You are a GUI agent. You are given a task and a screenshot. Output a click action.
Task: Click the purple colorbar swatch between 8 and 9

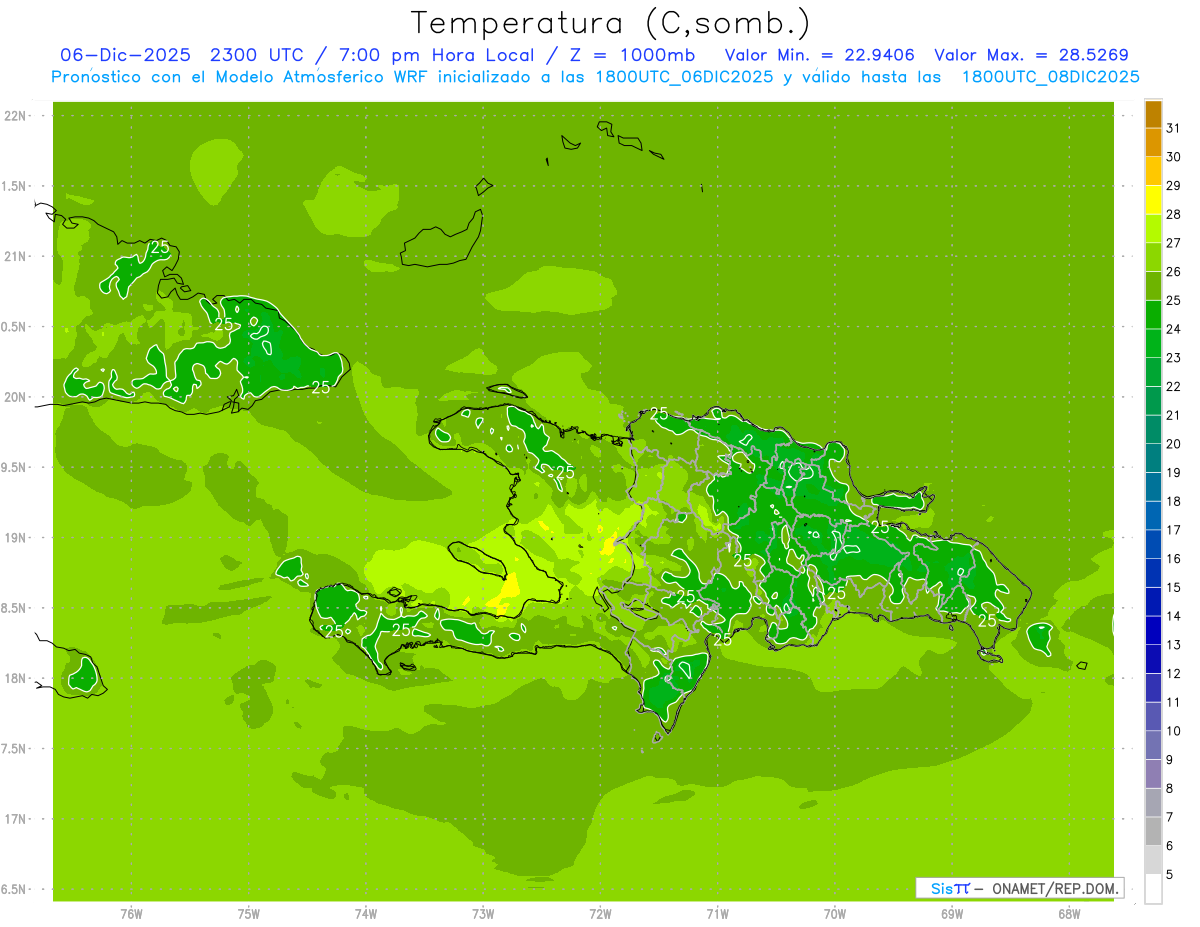click(x=1153, y=774)
